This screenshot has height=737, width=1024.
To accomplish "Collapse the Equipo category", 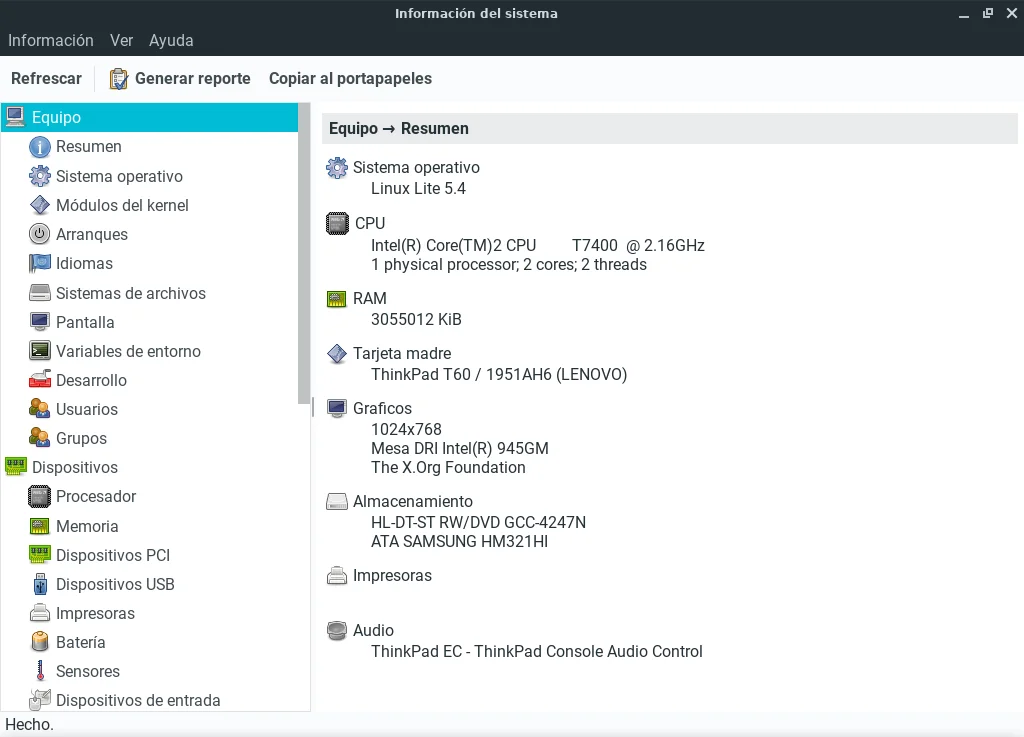I will tap(15, 117).
